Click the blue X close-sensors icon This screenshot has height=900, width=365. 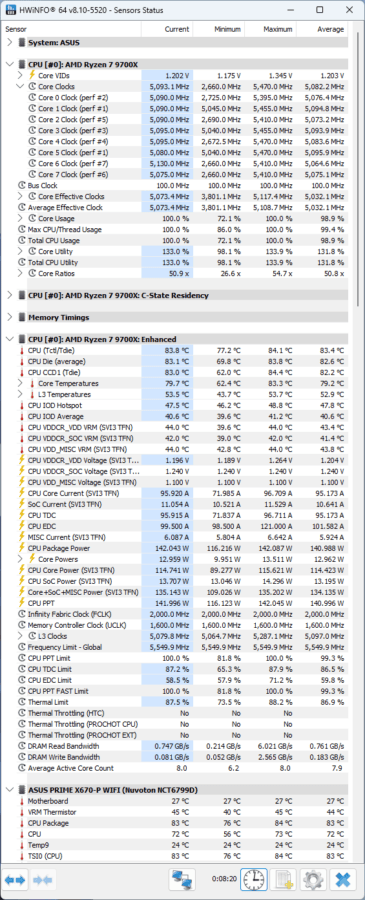click(344, 879)
